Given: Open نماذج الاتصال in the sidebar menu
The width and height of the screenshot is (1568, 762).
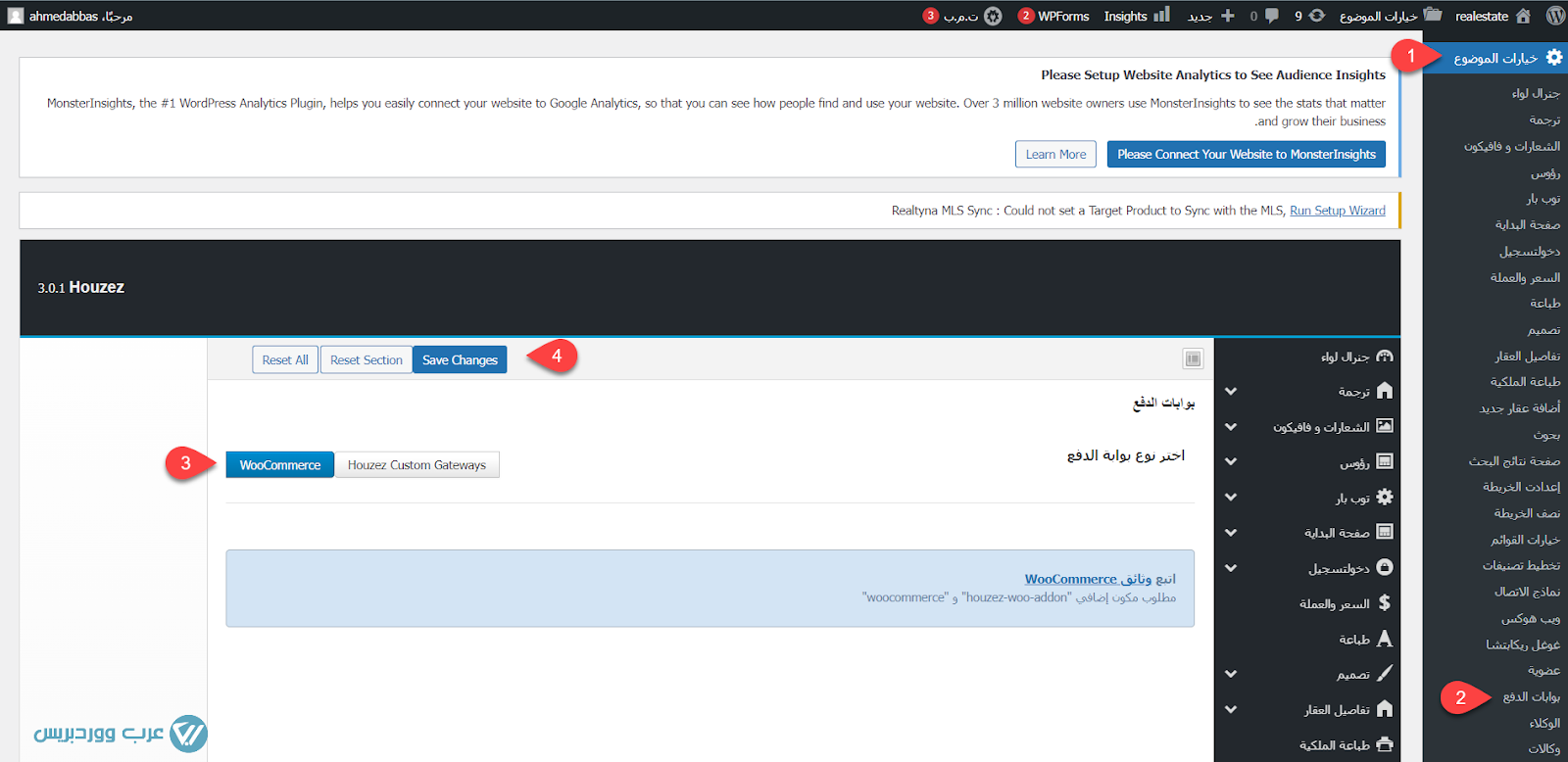Looking at the screenshot, I should point(1527,592).
